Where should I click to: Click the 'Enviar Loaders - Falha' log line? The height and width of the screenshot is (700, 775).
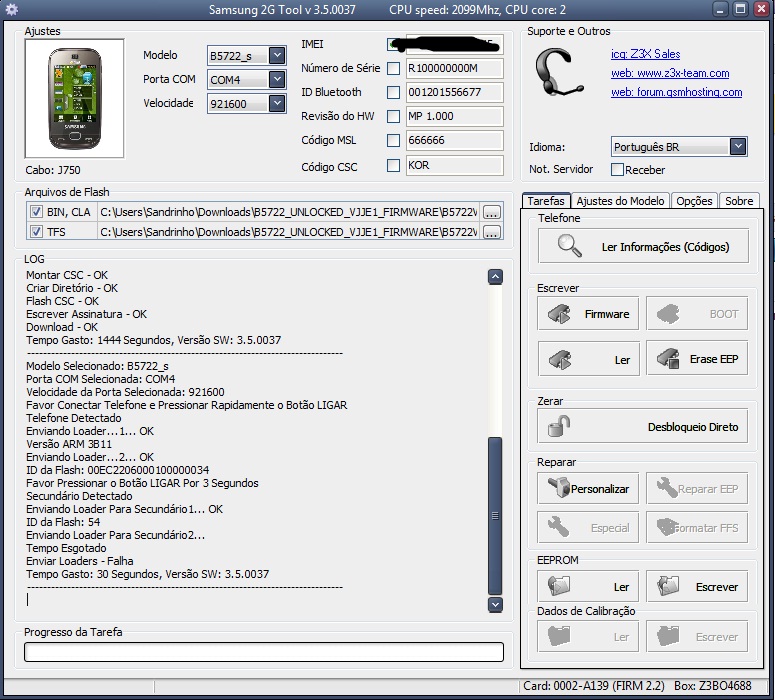click(80, 561)
